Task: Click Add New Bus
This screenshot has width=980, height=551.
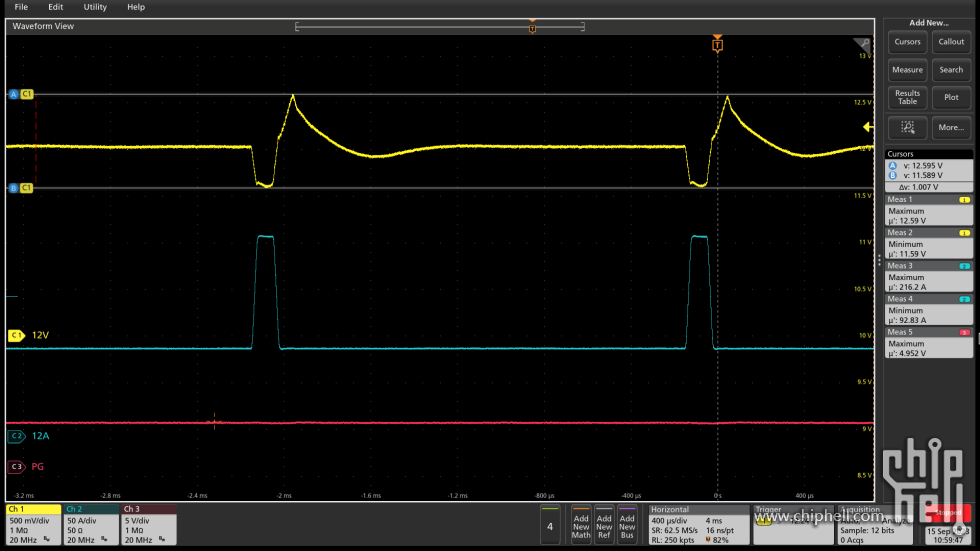Action: [627, 525]
